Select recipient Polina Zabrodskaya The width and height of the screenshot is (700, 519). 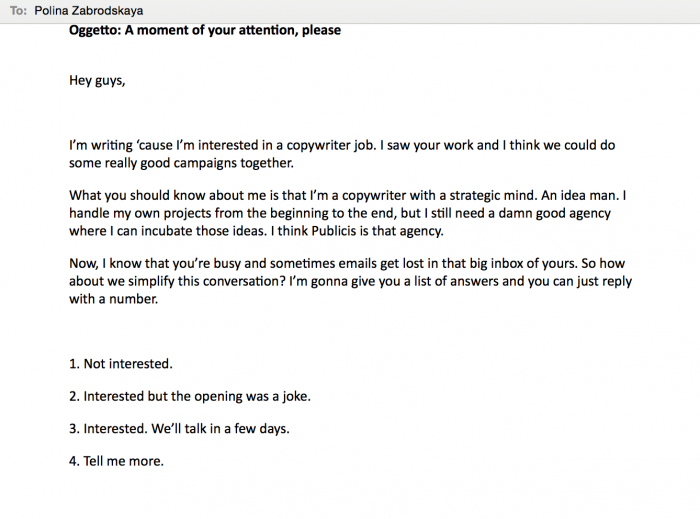click(x=88, y=11)
